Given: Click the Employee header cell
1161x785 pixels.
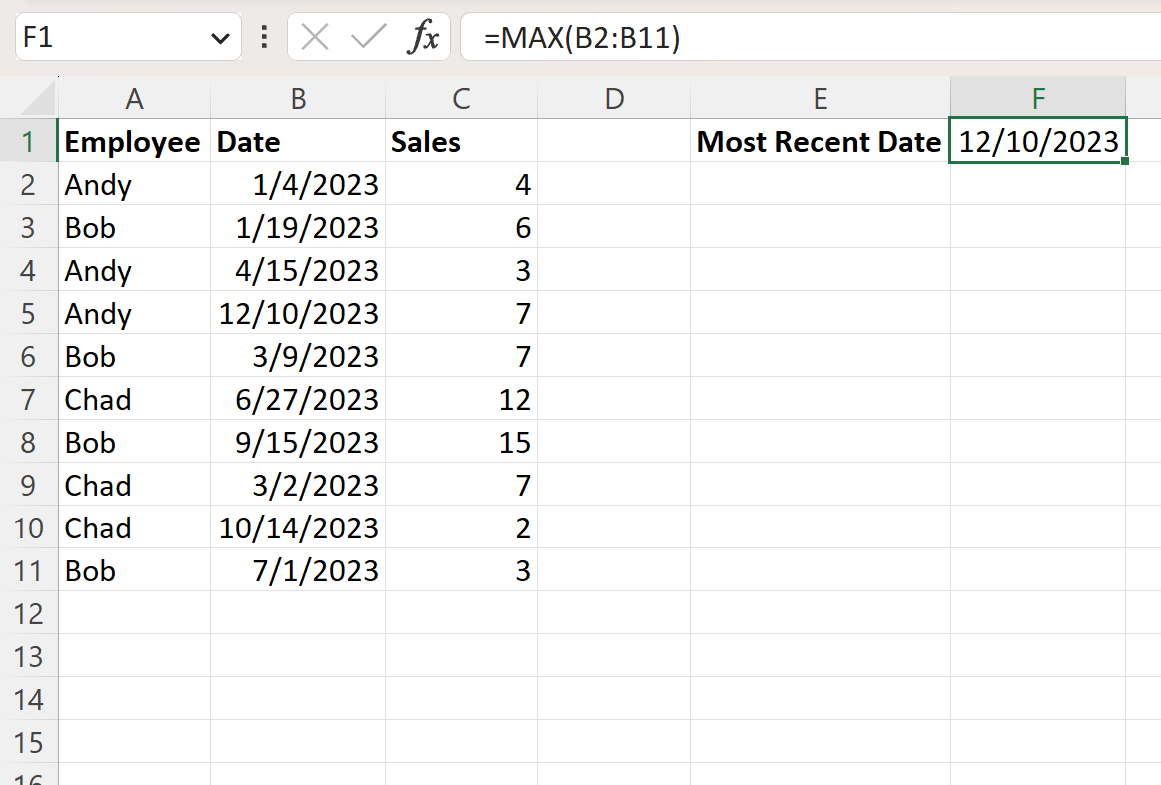Looking at the screenshot, I should 134,141.
